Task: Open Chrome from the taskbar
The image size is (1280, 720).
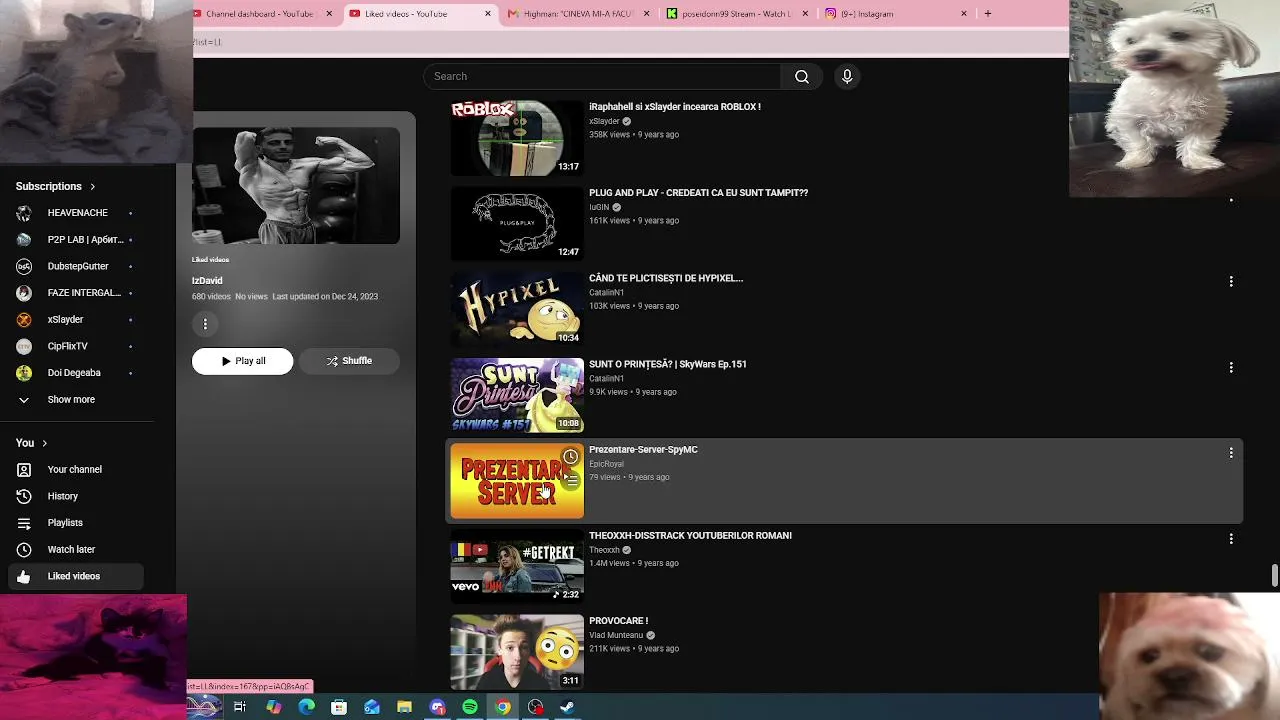Action: [502, 707]
